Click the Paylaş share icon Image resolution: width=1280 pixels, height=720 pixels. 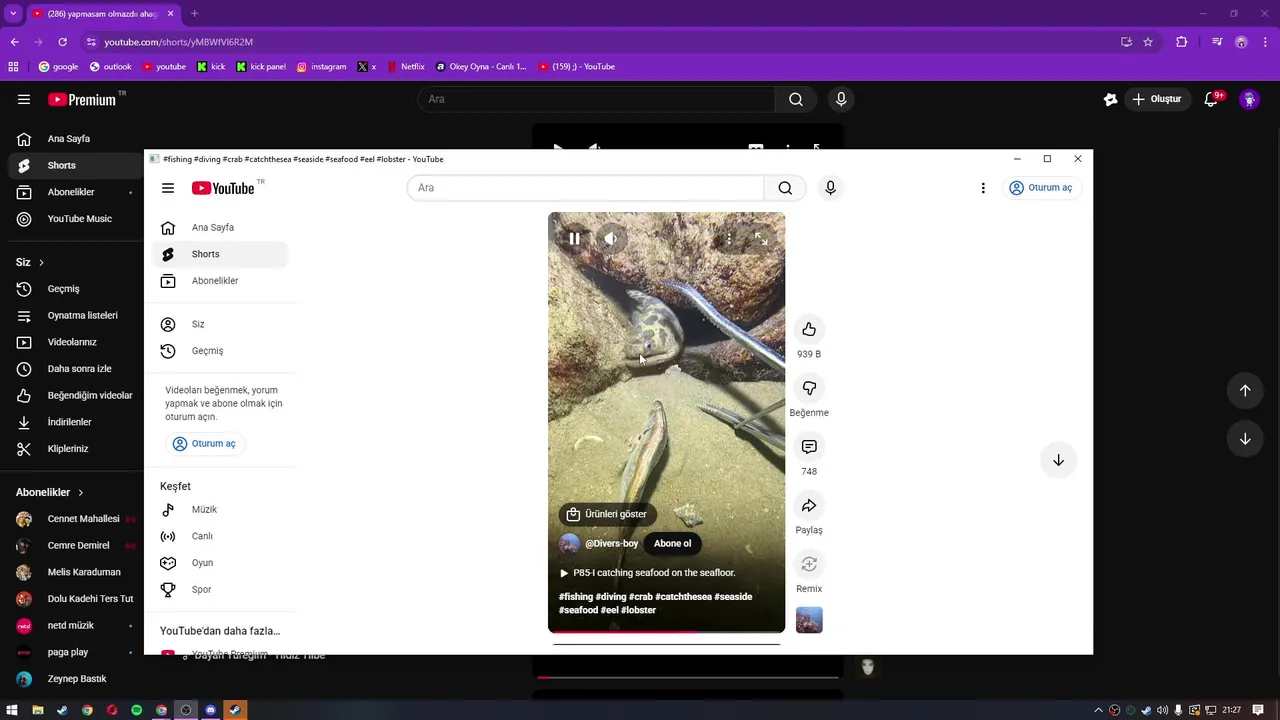click(x=809, y=505)
